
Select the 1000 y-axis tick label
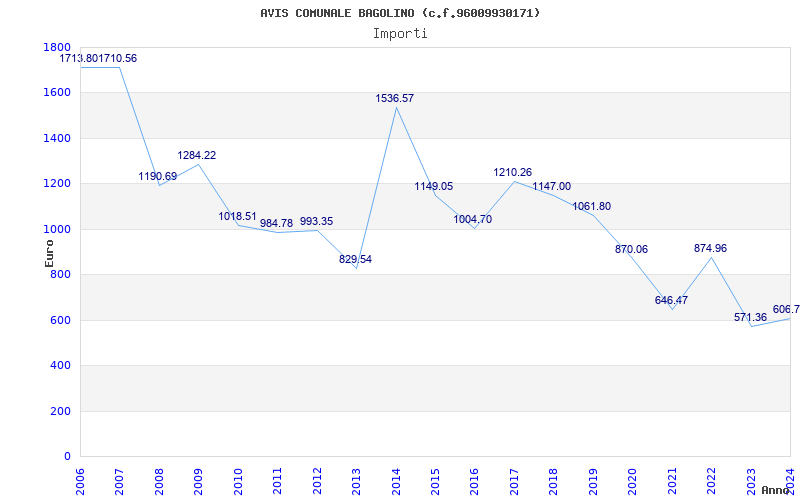click(x=57, y=230)
